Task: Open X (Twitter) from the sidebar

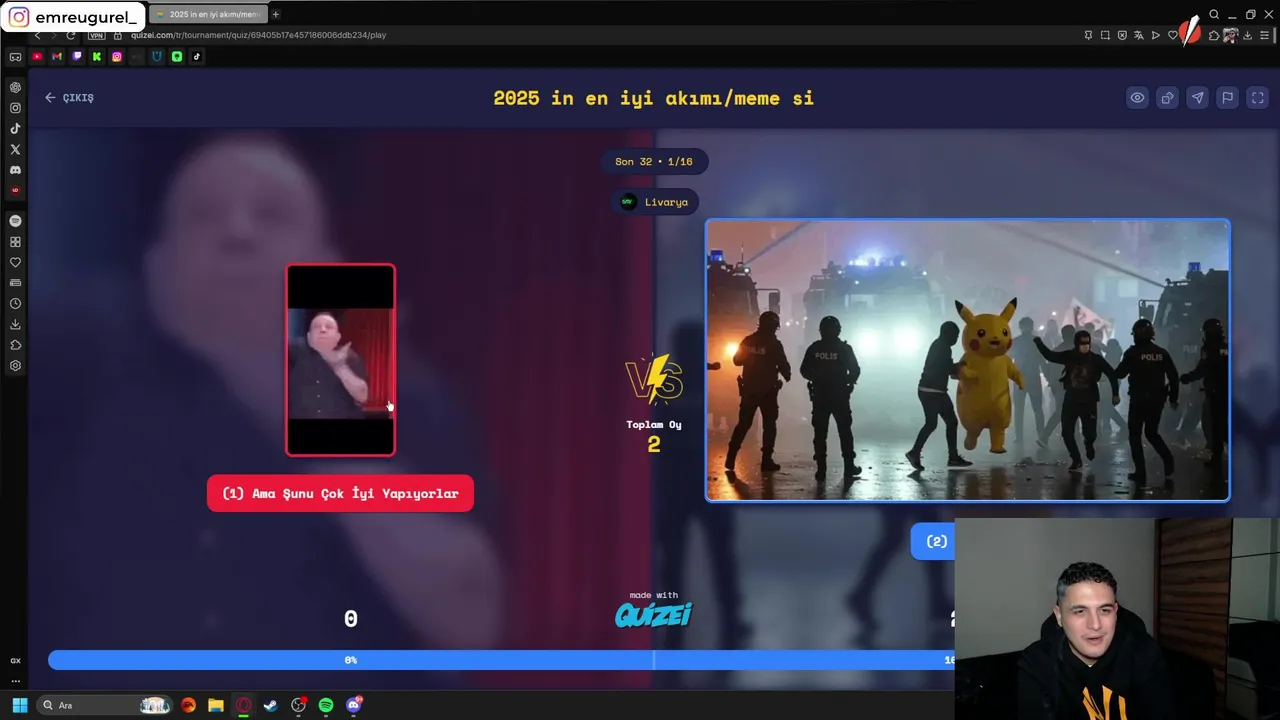Action: click(x=15, y=149)
